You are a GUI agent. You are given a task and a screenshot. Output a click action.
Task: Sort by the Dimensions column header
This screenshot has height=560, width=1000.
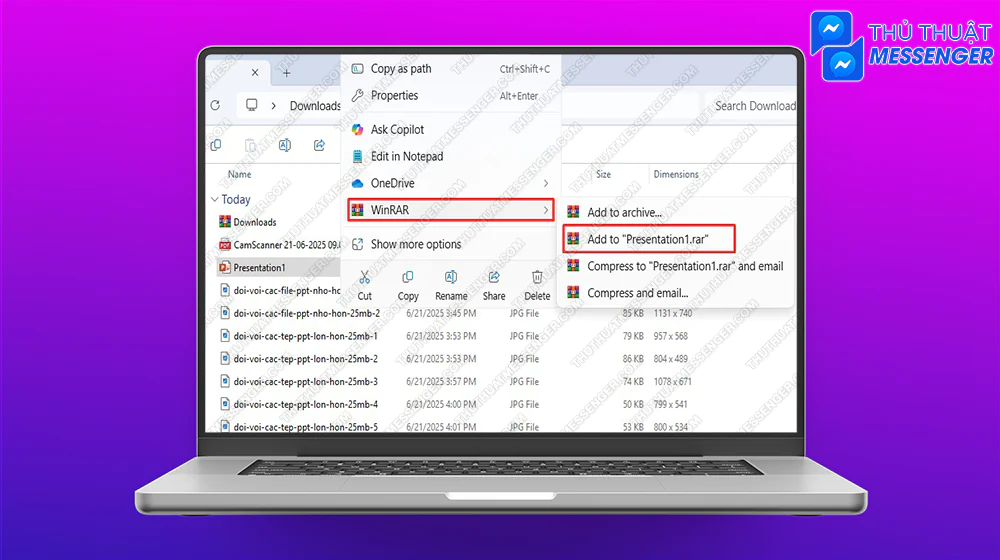pos(676,174)
